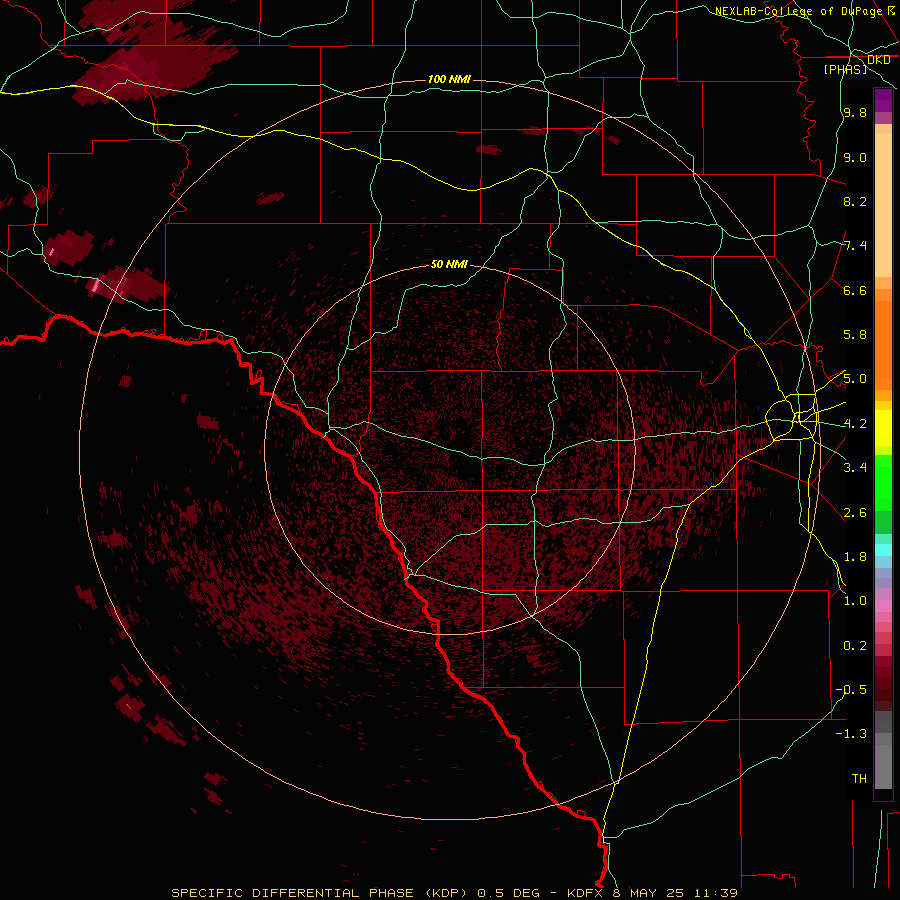The height and width of the screenshot is (900, 900).
Task: Click the bright green segment of the color bar
Action: (883, 483)
